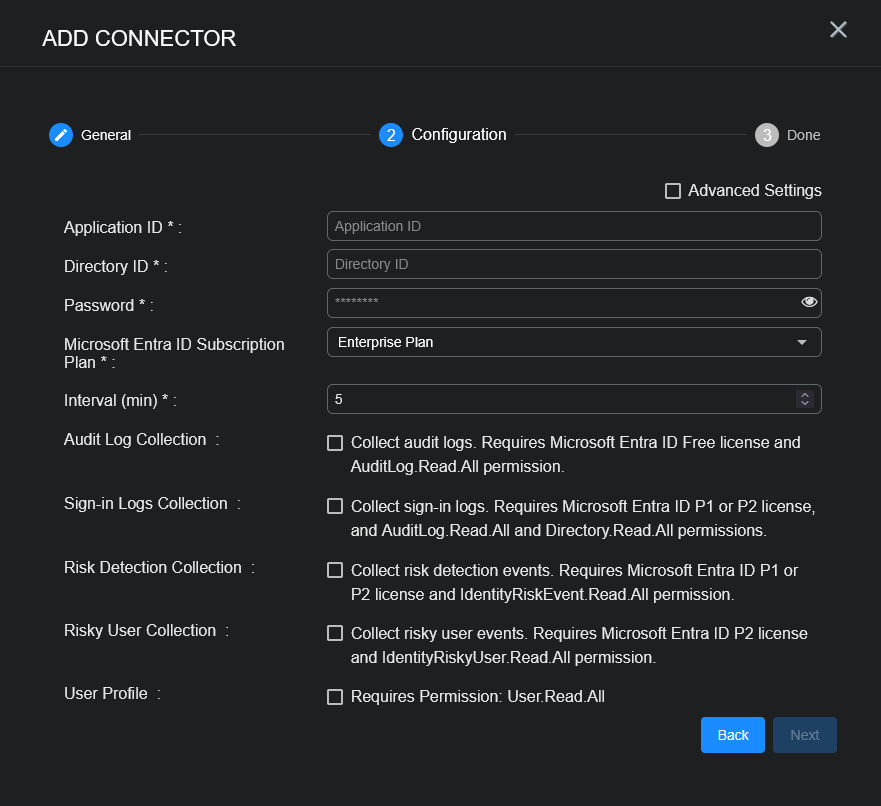Open the Microsoft Entra ID Subscription Plan dropdown
Image resolution: width=881 pixels, height=806 pixels.
[560, 342]
